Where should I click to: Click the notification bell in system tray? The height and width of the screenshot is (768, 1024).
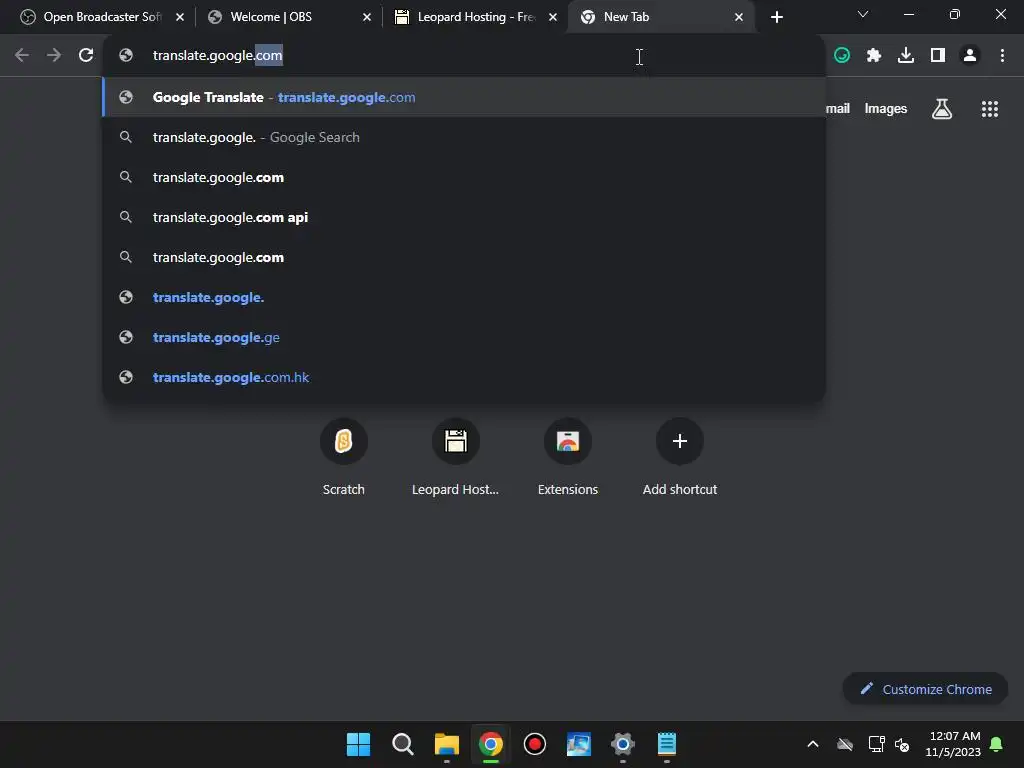(996, 744)
